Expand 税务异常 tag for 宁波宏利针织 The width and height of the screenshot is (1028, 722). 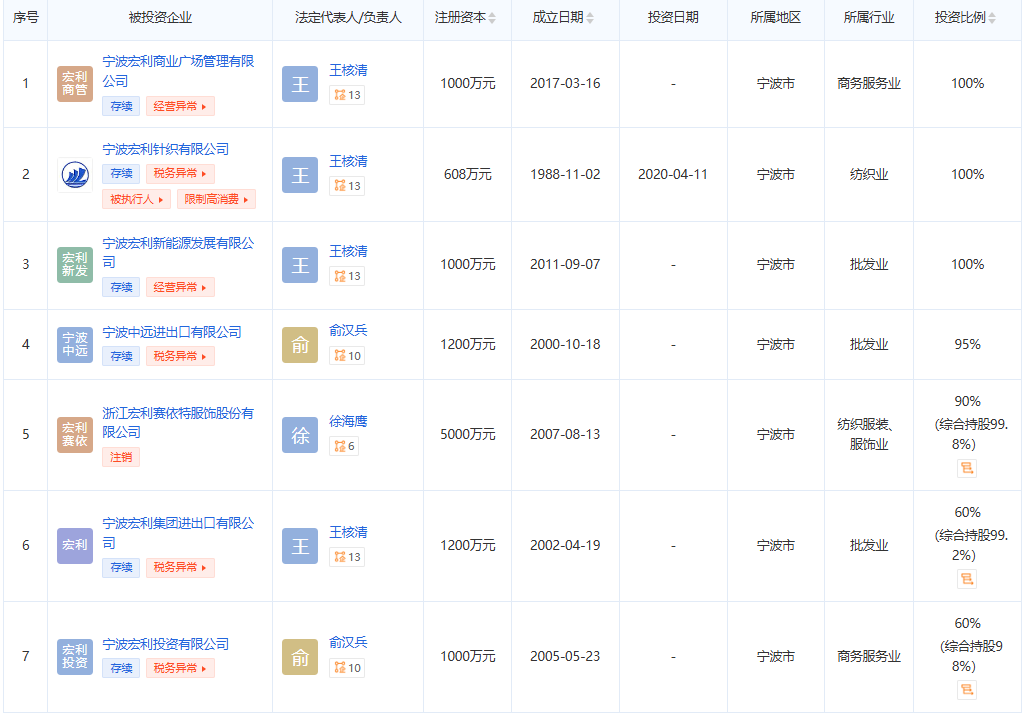(180, 174)
